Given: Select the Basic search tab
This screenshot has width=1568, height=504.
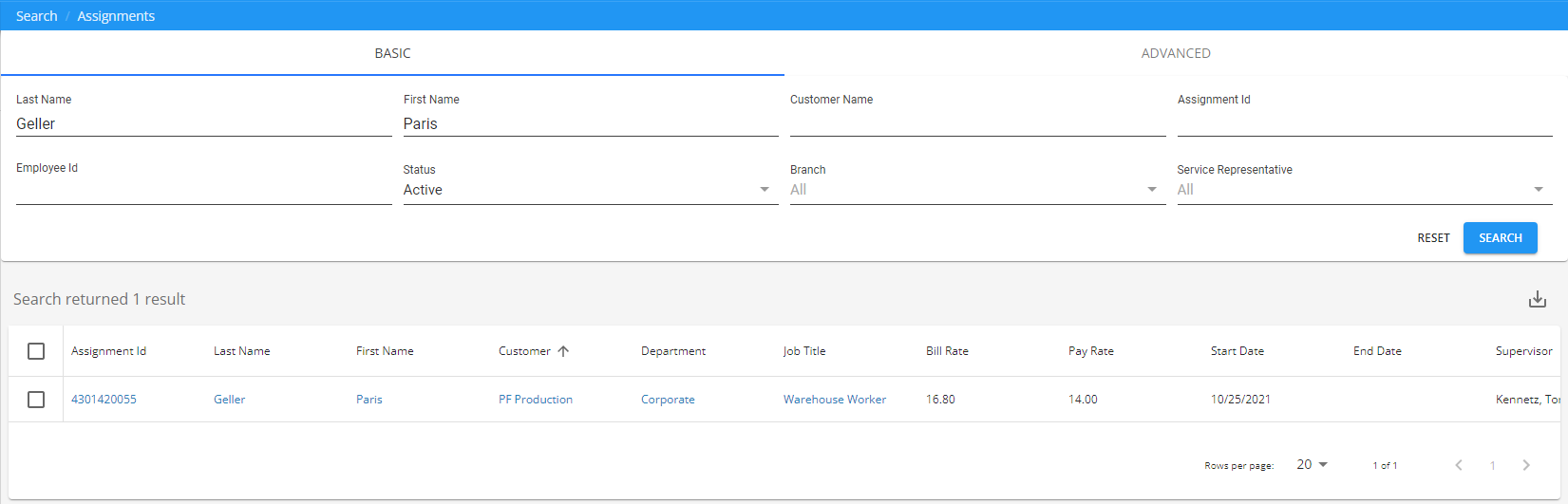Looking at the screenshot, I should point(392,53).
